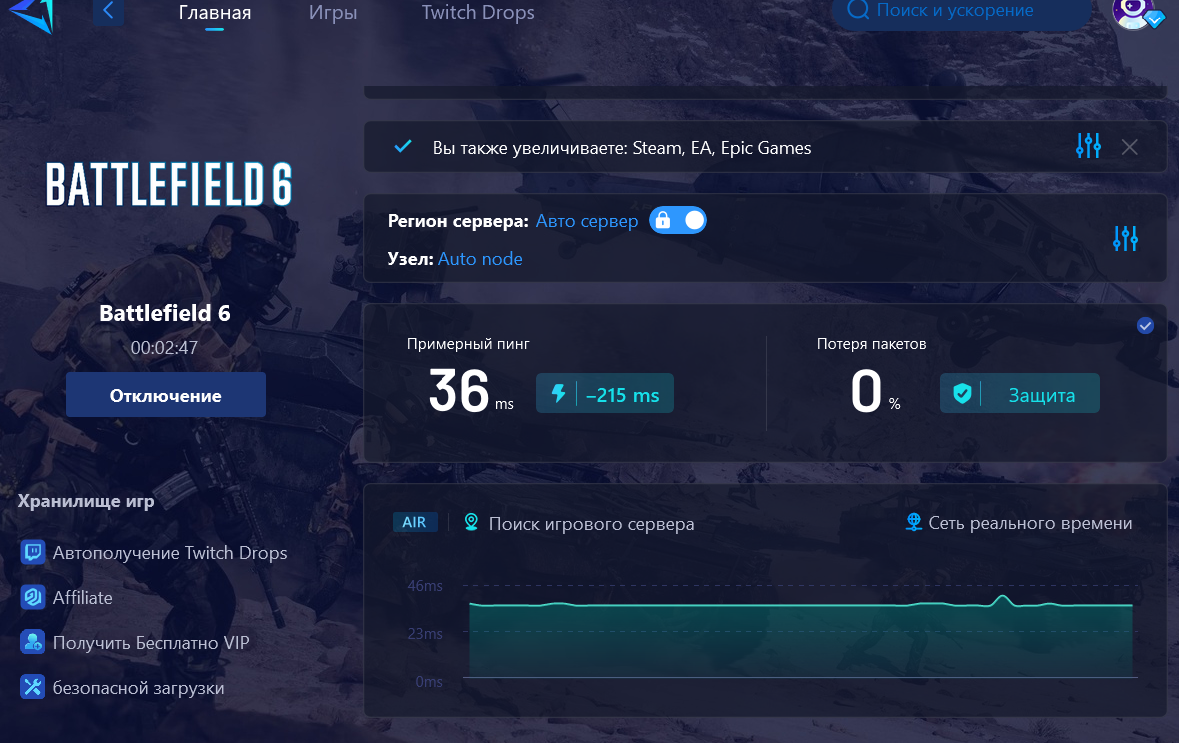
Task: Click the Поиск и ускорение search field
Action: pyautogui.click(x=962, y=12)
